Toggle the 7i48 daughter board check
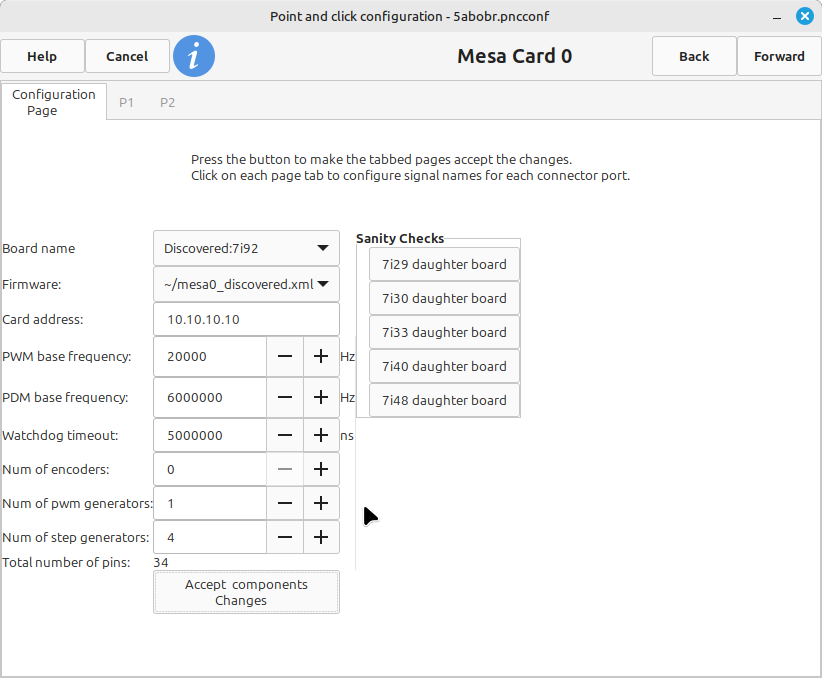Image resolution: width=822 pixels, height=678 pixels. (x=444, y=400)
